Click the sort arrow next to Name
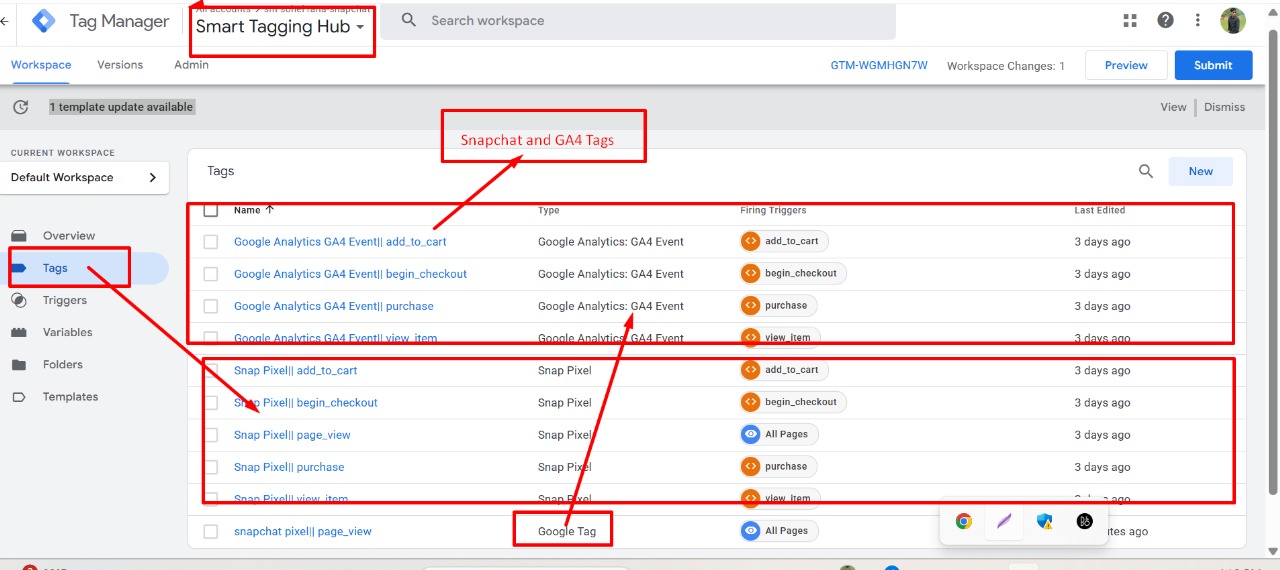 coord(269,210)
